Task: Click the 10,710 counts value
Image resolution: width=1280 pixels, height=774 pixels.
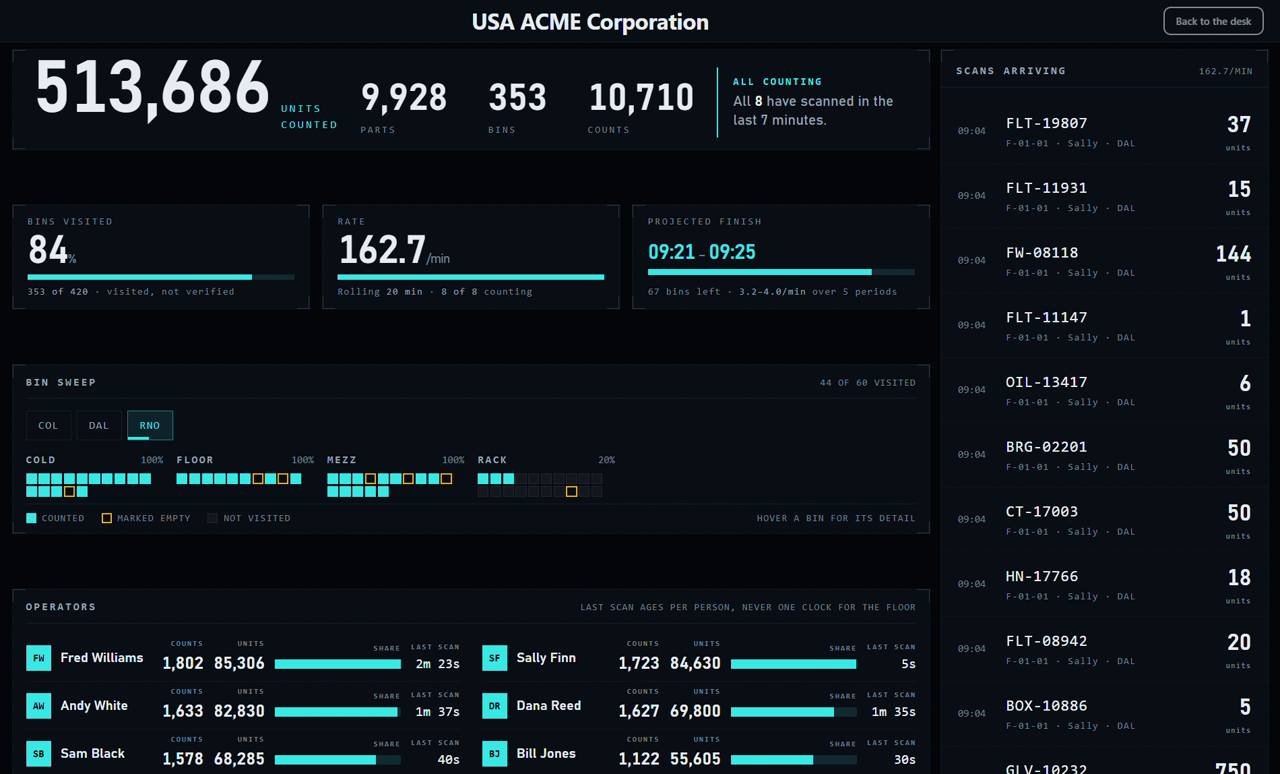Action: 641,97
